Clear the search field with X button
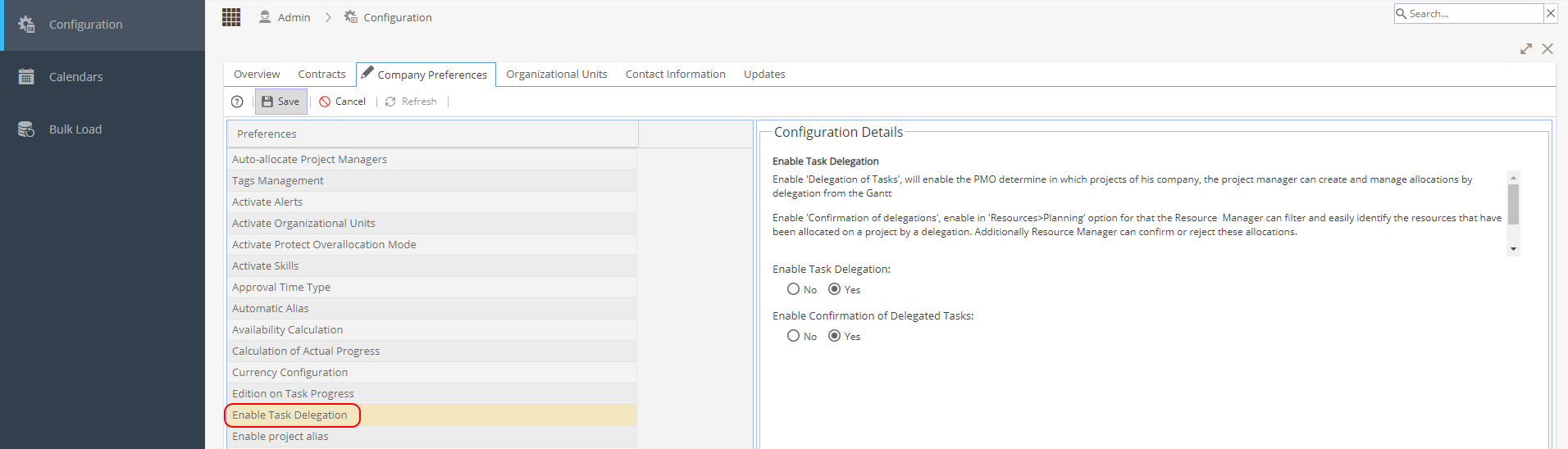The image size is (1568, 449). click(x=1551, y=13)
